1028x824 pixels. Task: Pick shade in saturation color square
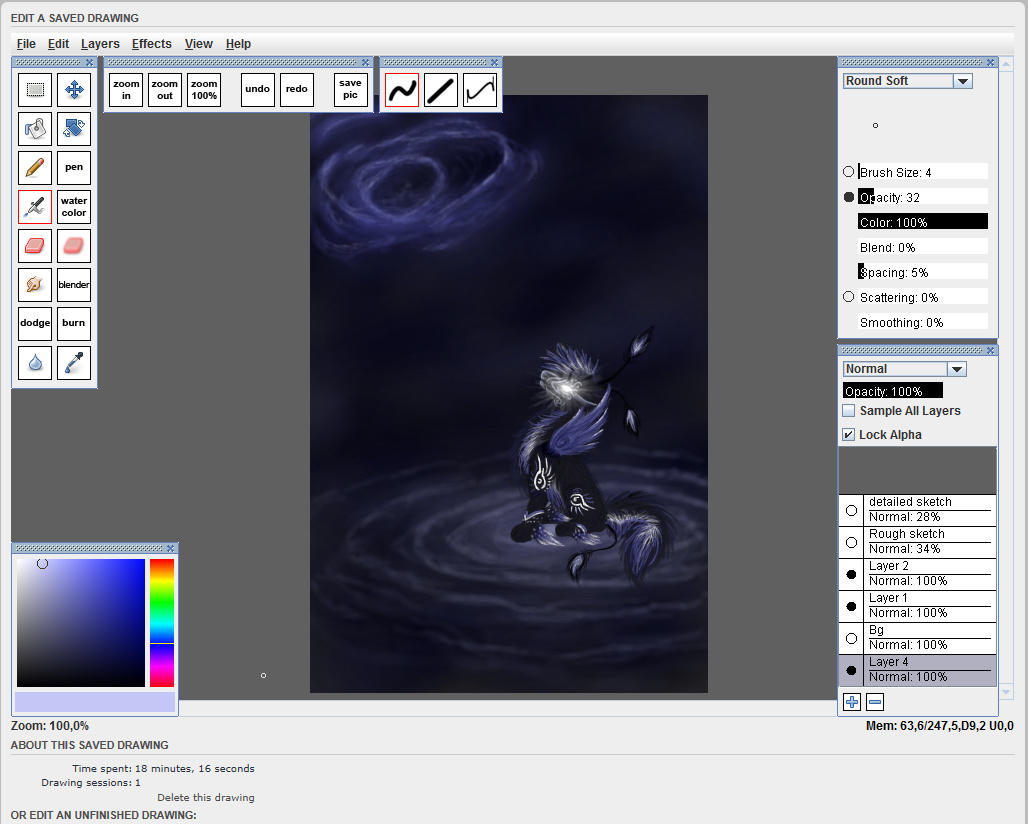click(81, 623)
